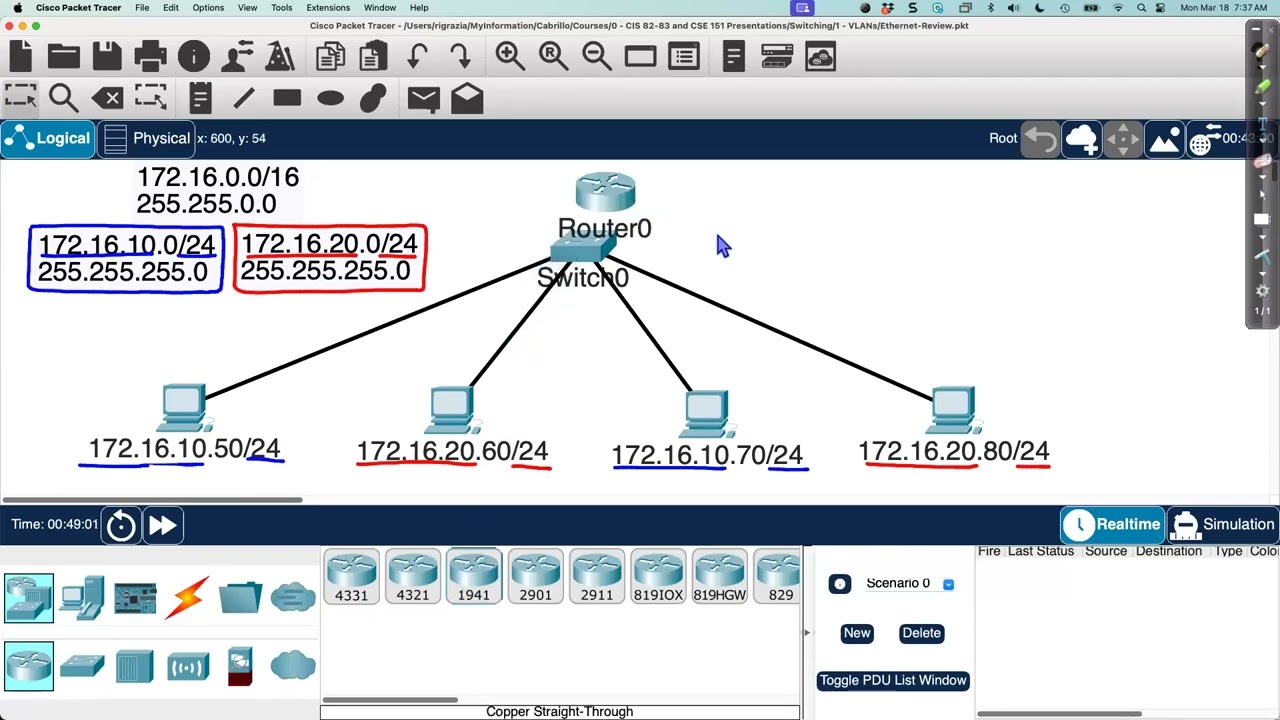Screen dimensions: 1280x720
Task: Zoom in on the workspace
Action: point(510,57)
